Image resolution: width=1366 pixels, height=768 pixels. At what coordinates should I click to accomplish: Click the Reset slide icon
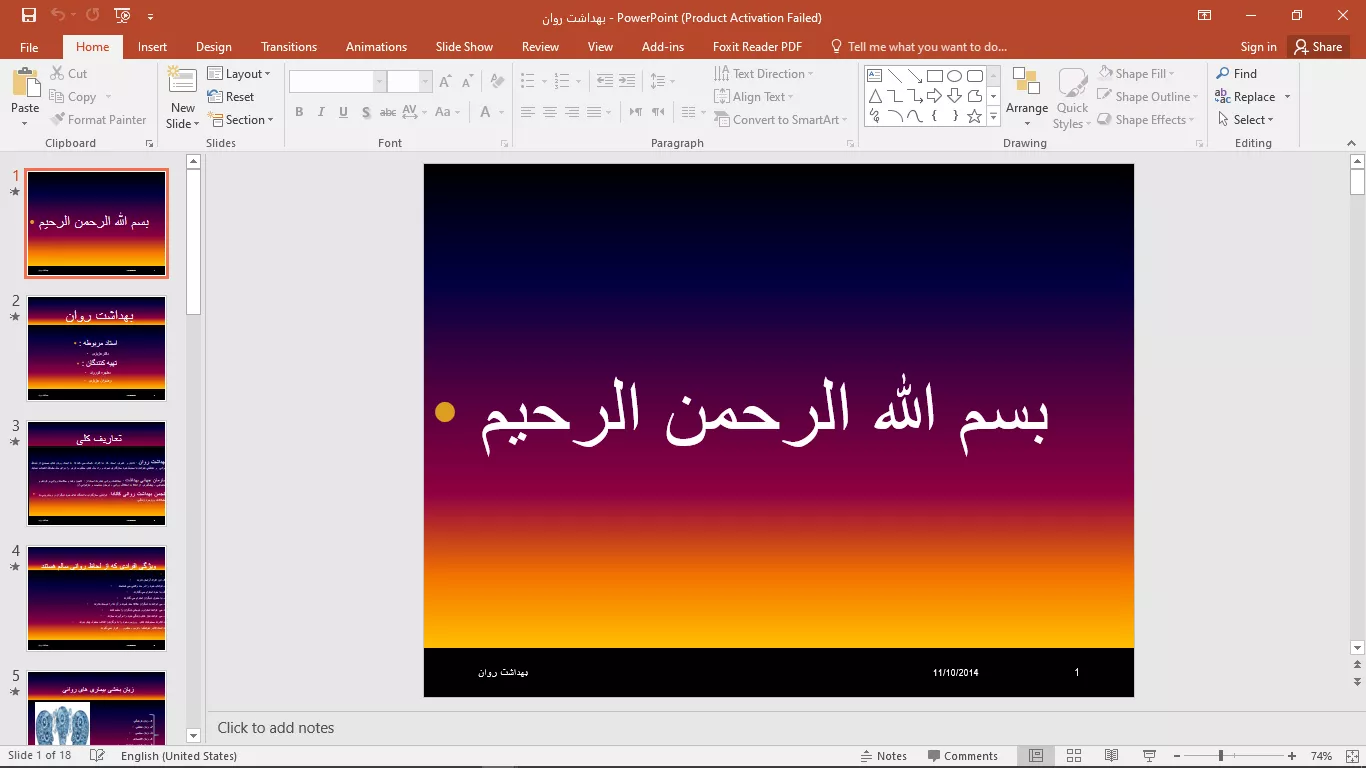point(215,97)
